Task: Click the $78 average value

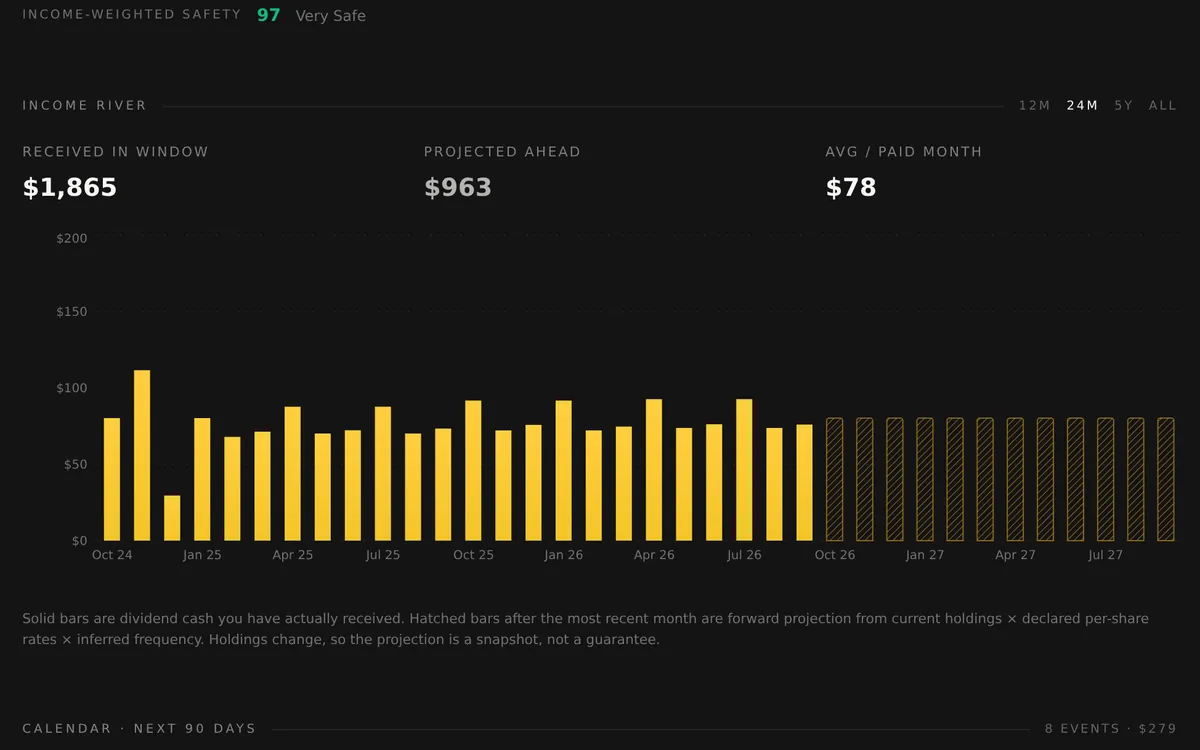Action: 851,187
